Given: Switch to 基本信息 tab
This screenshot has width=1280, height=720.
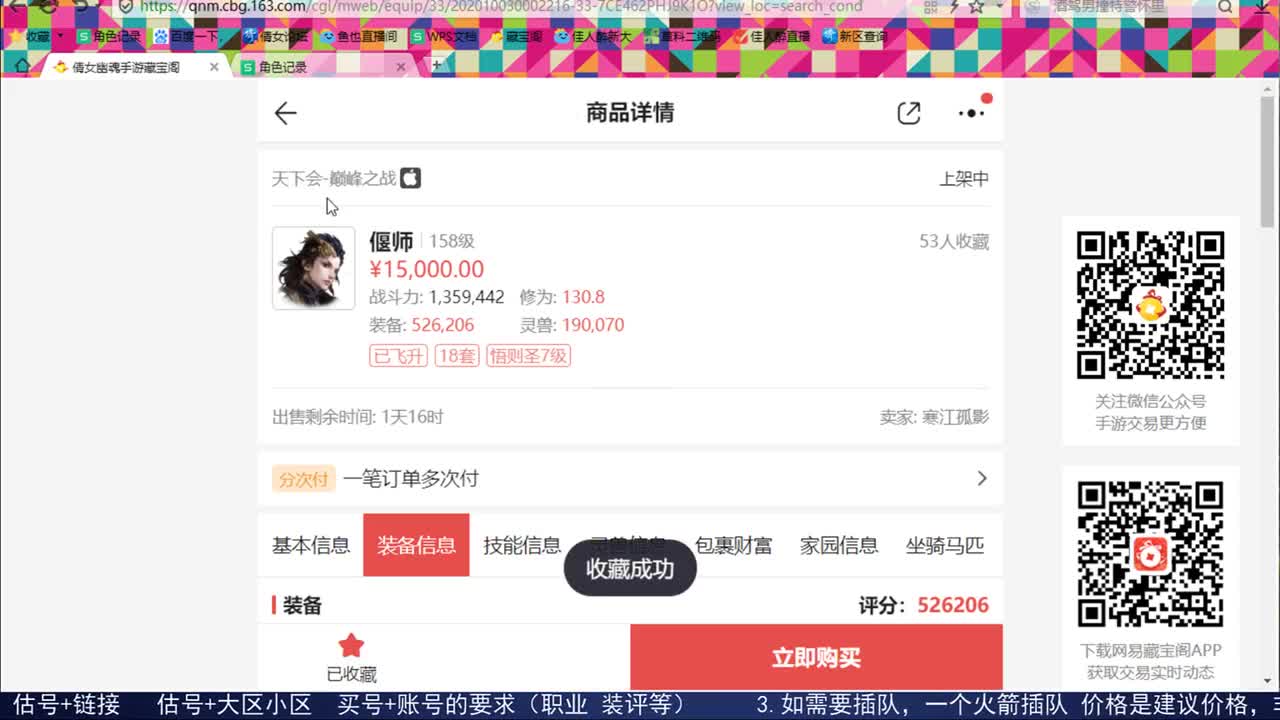Looking at the screenshot, I should pos(311,545).
